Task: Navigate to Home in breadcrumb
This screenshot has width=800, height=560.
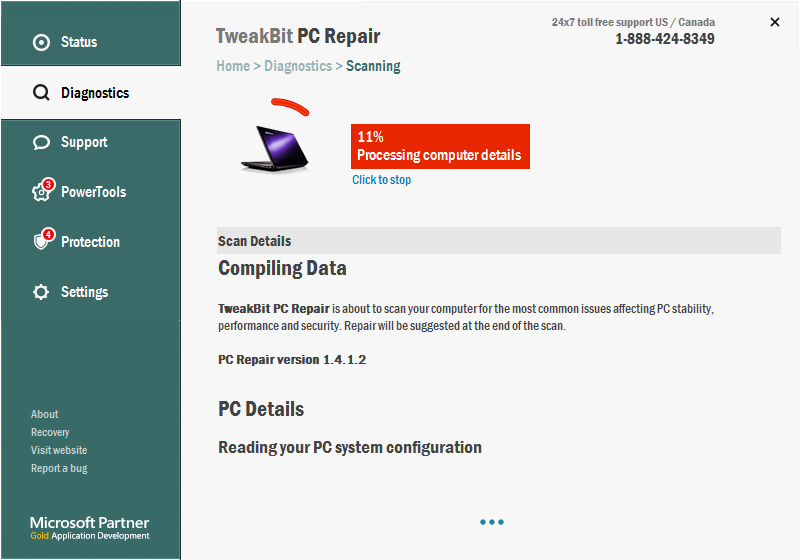Action: (232, 66)
